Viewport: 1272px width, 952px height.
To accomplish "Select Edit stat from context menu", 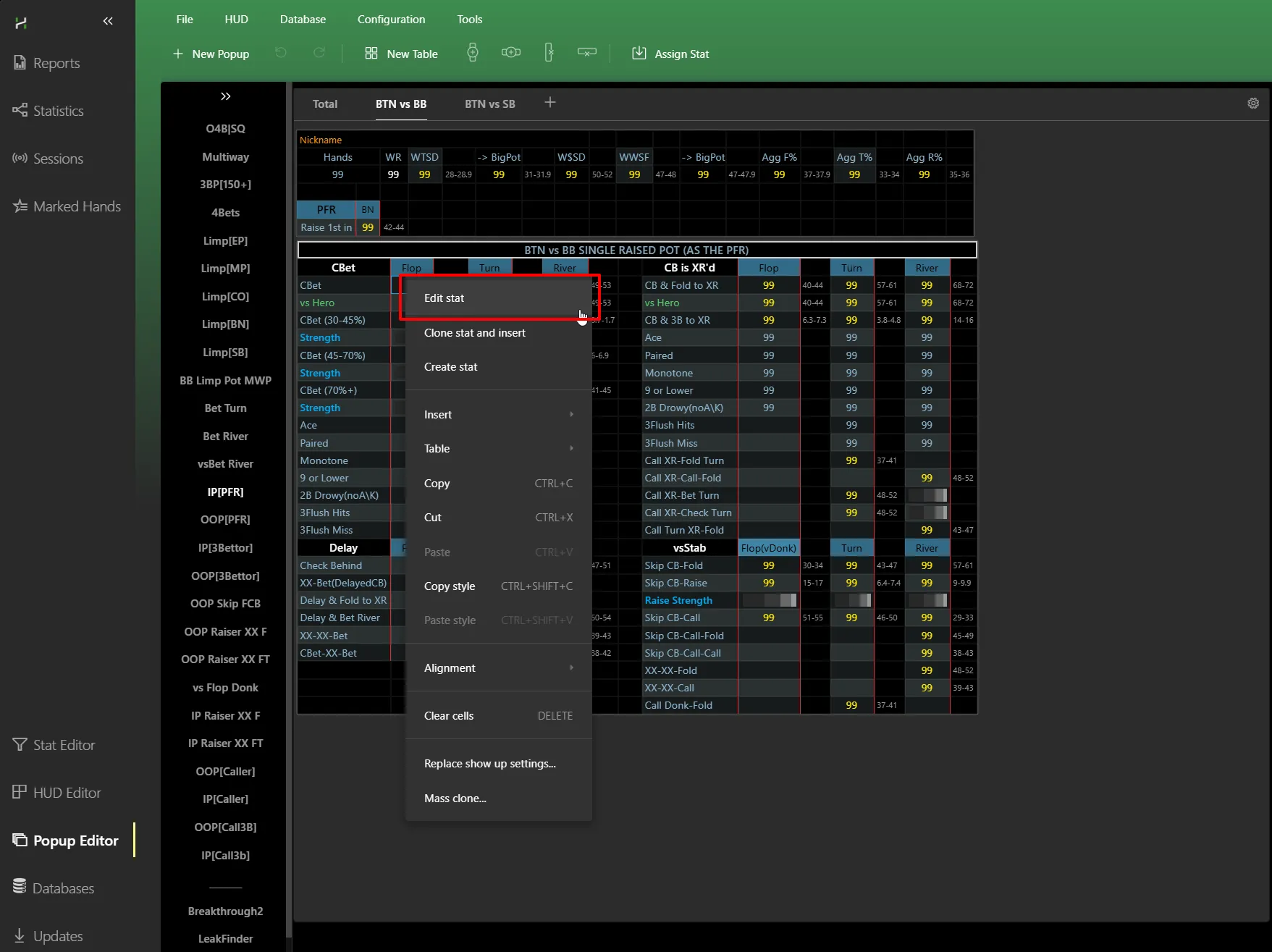I will [x=445, y=298].
